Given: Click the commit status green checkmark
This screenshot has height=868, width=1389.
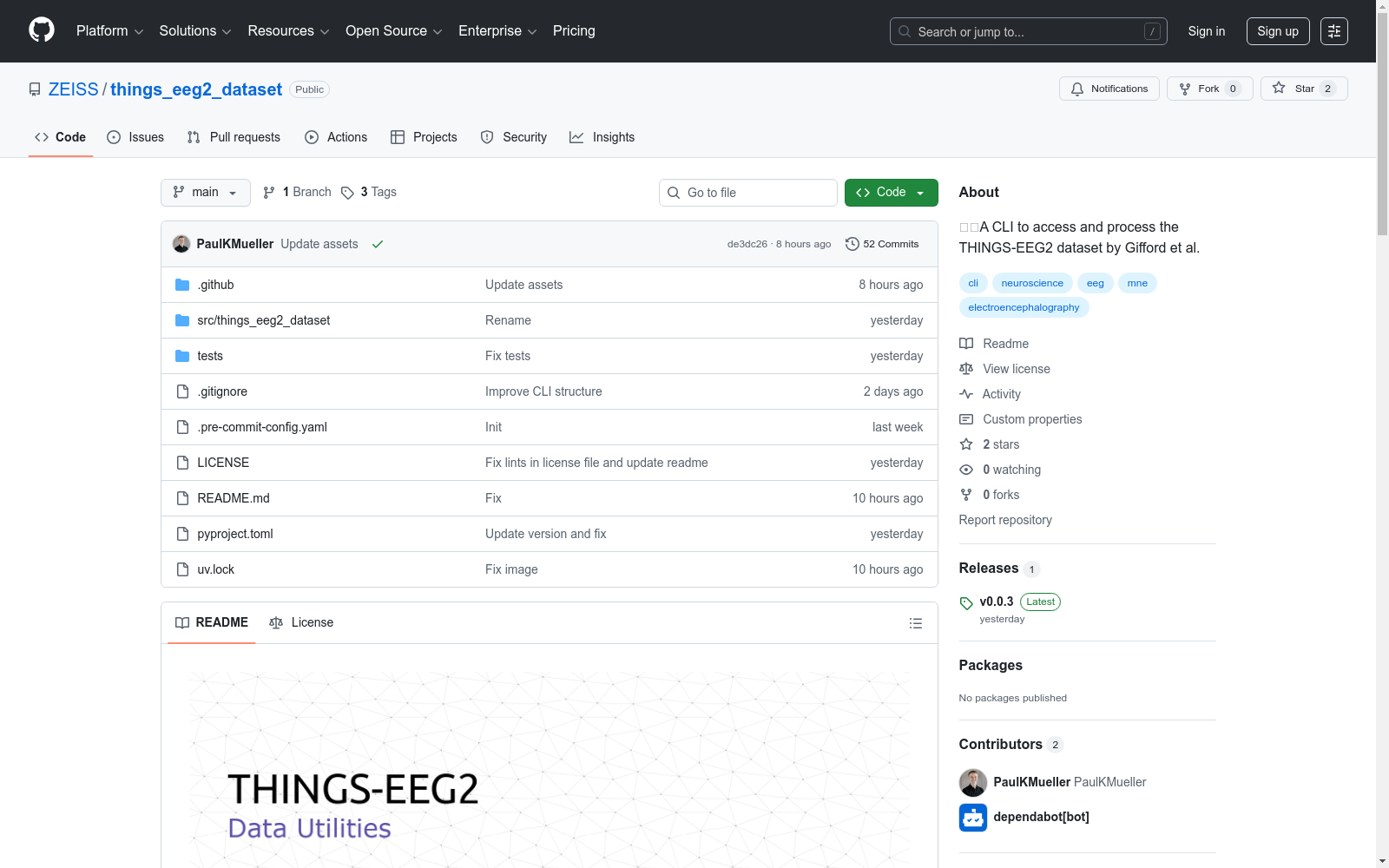Looking at the screenshot, I should point(378,244).
